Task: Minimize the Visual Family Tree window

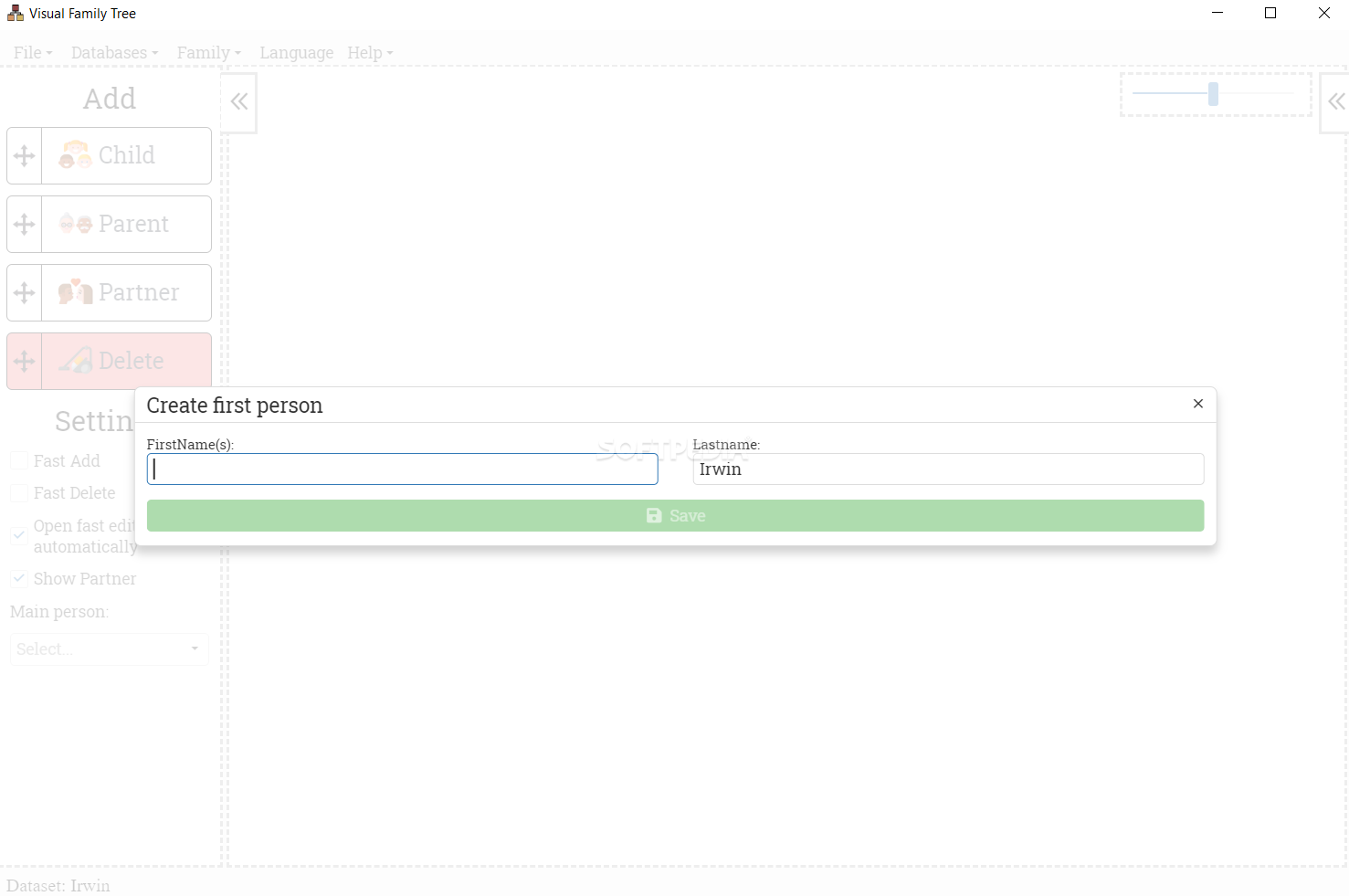Action: pyautogui.click(x=1217, y=13)
